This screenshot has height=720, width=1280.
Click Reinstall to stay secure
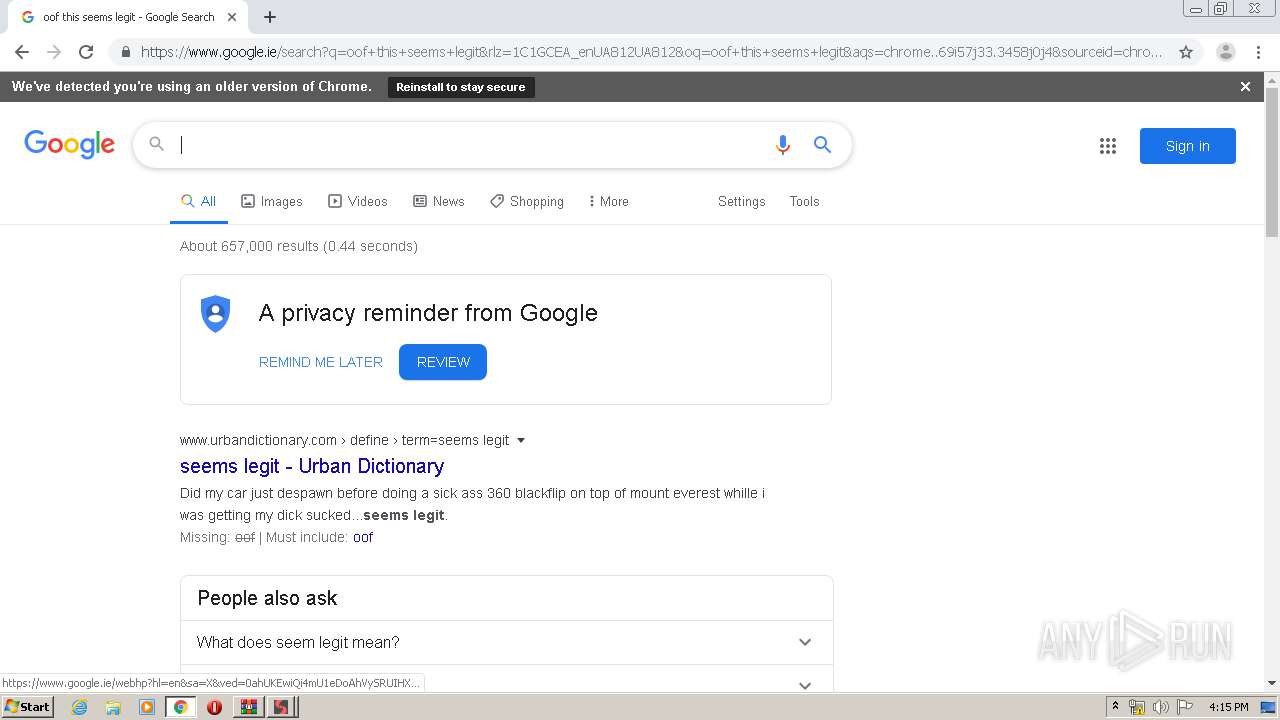point(461,87)
